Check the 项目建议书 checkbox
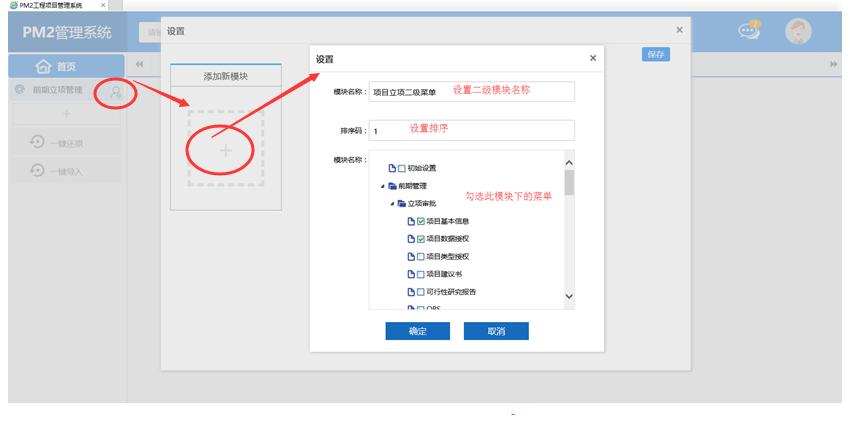 click(421, 274)
